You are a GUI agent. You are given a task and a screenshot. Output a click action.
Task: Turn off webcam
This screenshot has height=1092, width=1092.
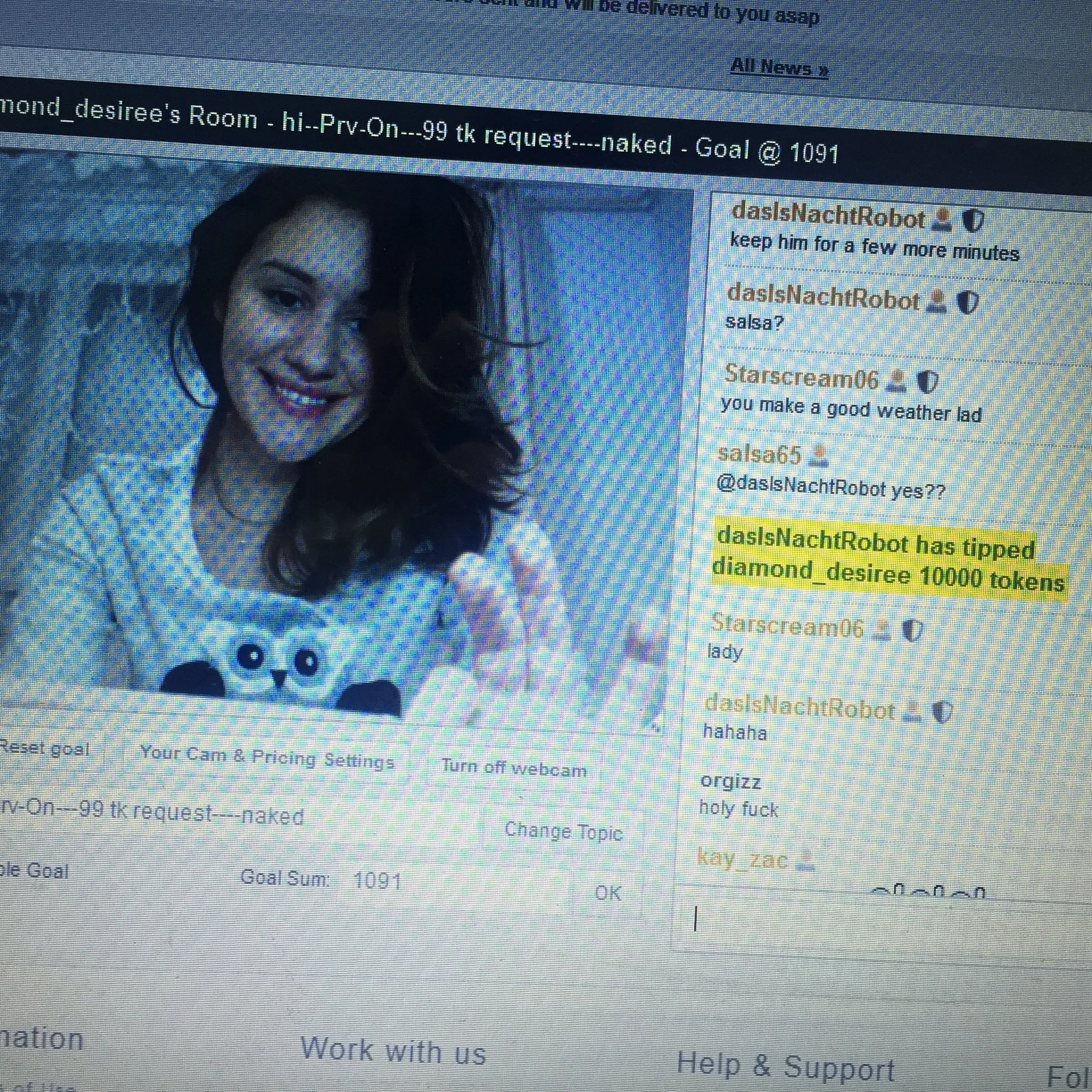pyautogui.click(x=514, y=768)
